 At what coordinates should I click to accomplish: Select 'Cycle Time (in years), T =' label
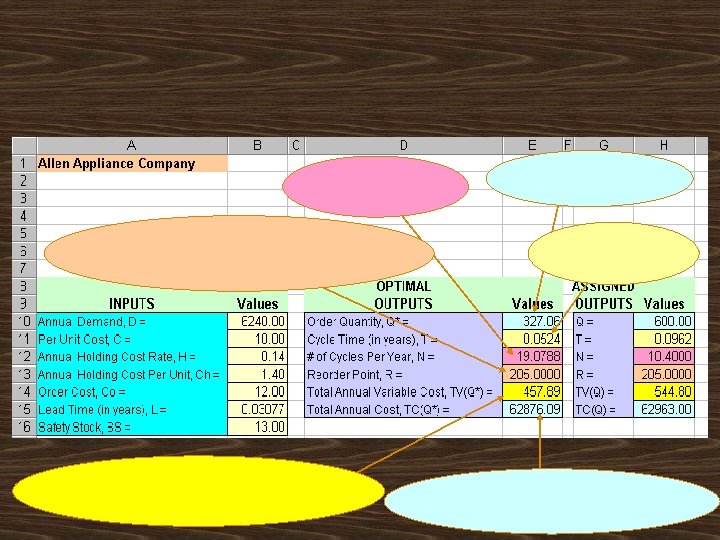point(403,339)
